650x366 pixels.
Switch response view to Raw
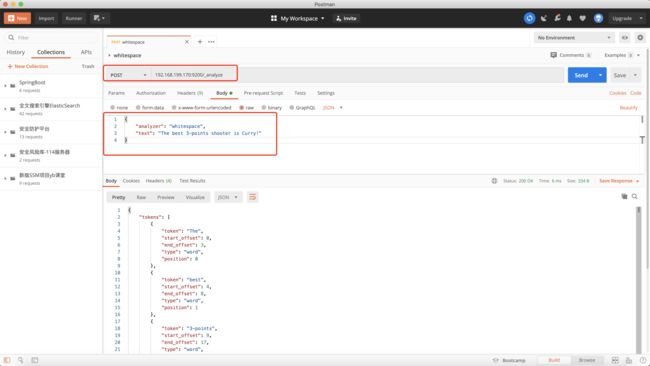click(141, 197)
